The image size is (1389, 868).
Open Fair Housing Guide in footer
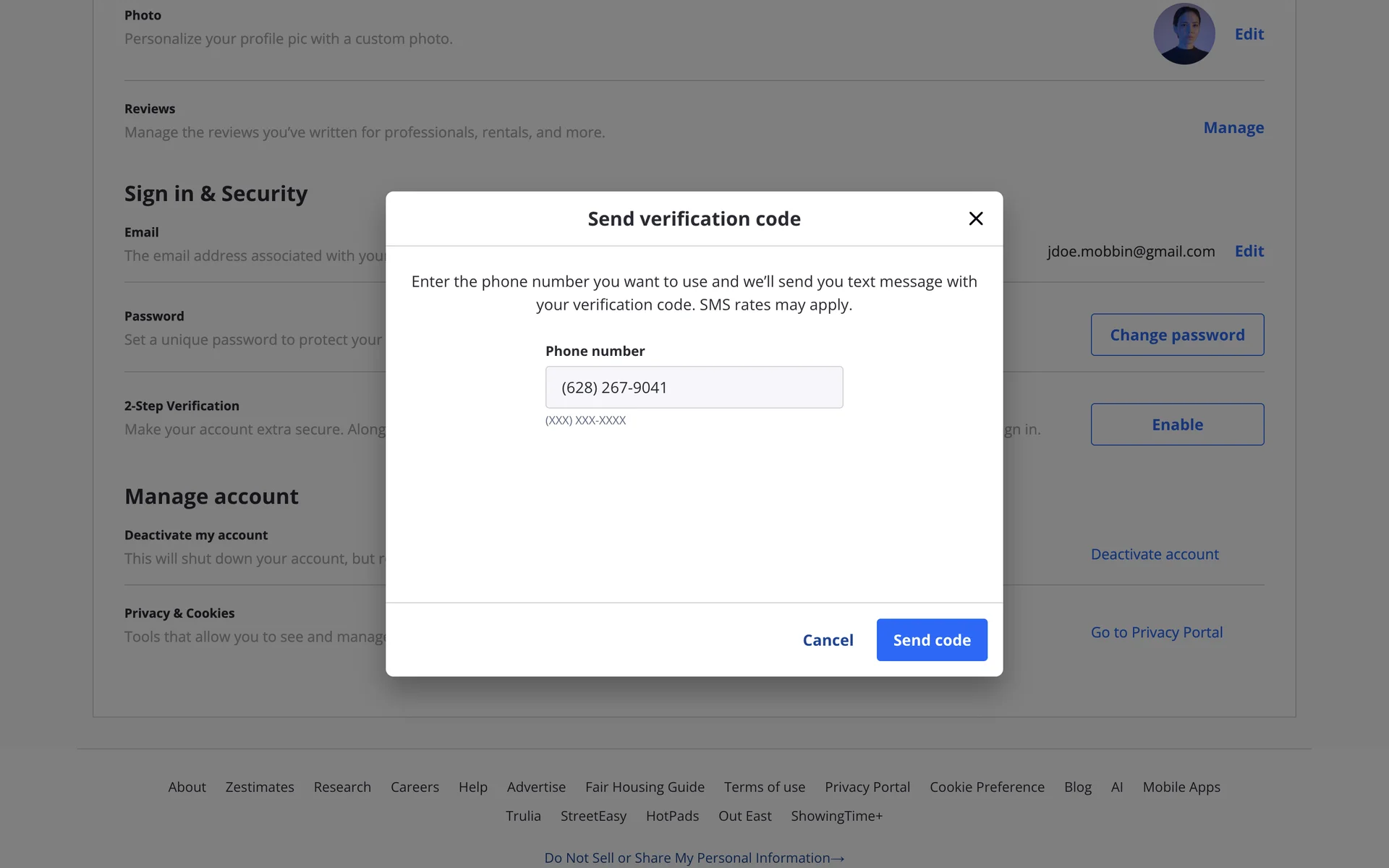click(645, 787)
